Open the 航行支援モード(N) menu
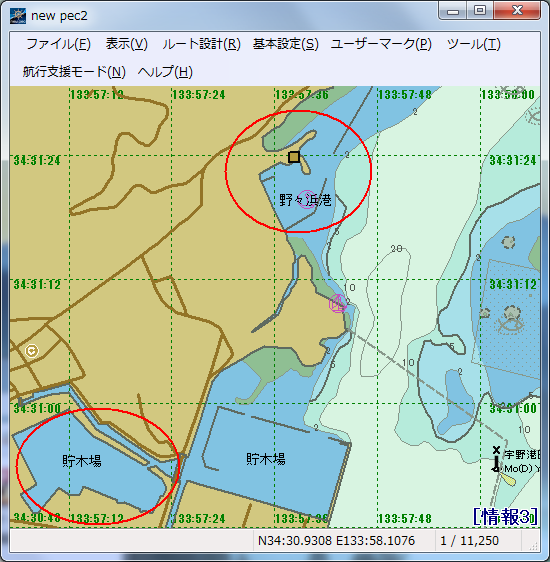The width and height of the screenshot is (550, 562). pyautogui.click(x=74, y=72)
